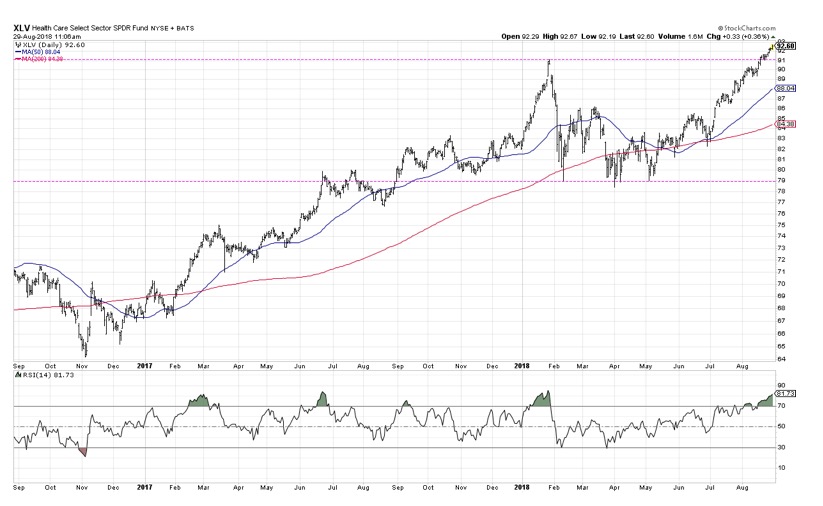Click the 'Last 92.60' value in header
This screenshot has width=823, height=506.
coord(637,37)
